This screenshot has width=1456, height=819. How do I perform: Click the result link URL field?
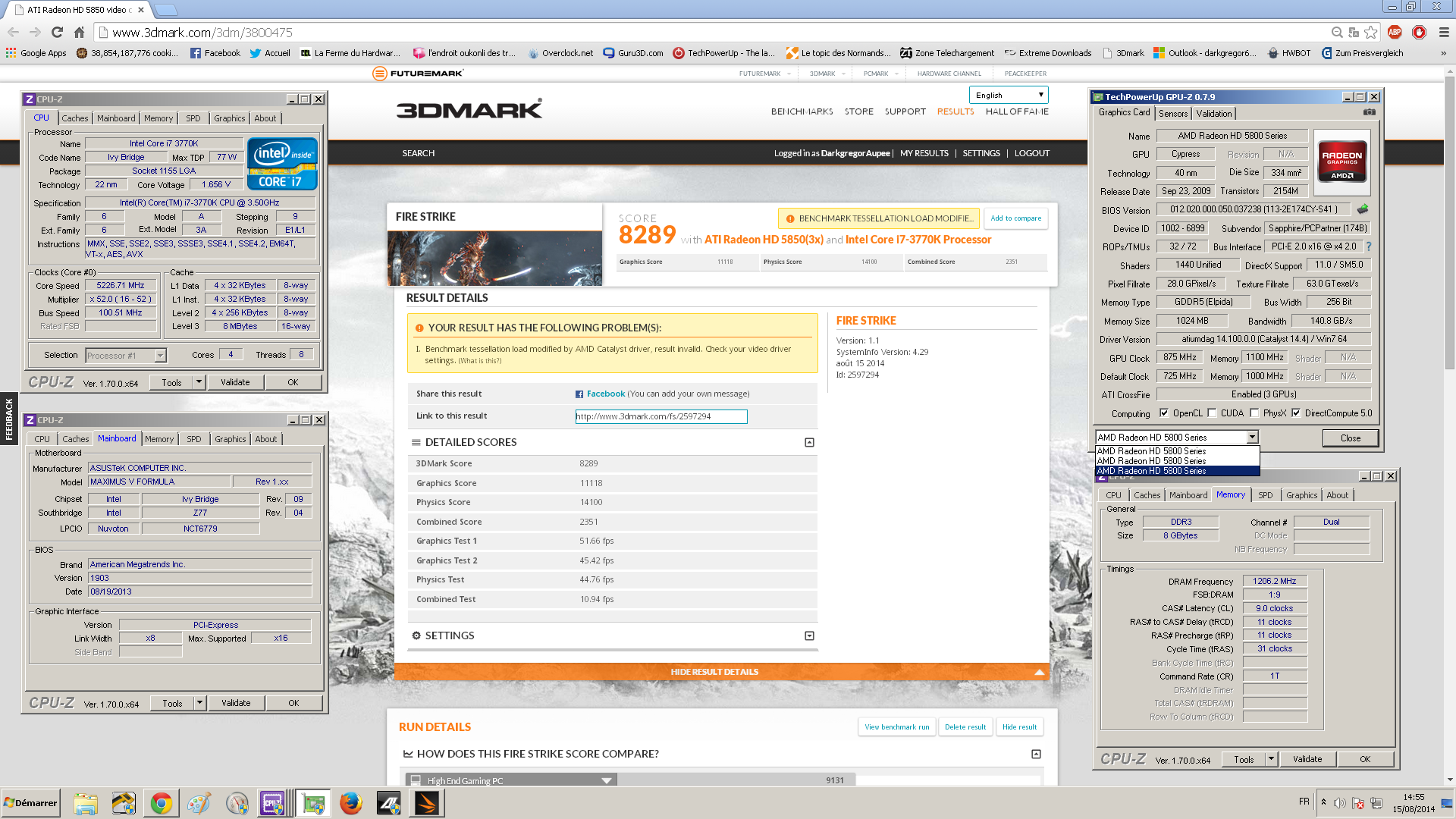(661, 416)
